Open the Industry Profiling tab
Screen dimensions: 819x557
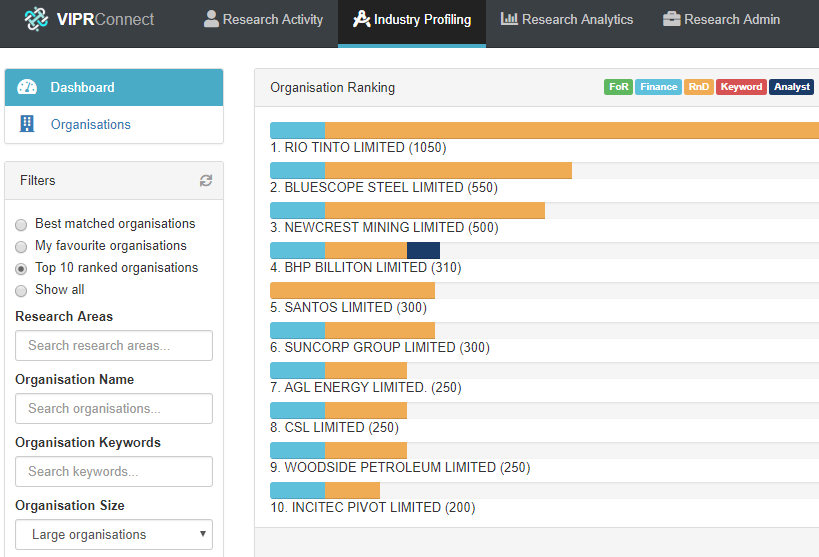412,24
